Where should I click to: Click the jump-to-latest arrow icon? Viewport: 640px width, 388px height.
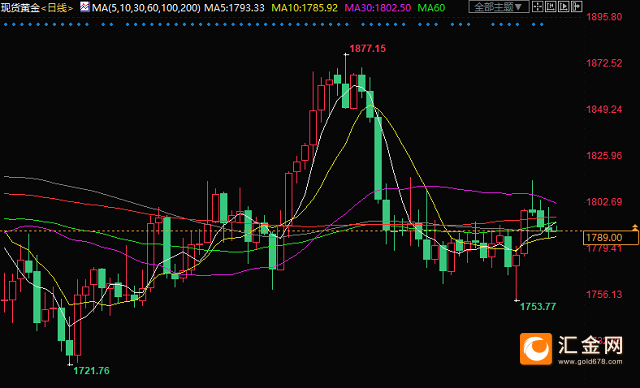tap(577, 7)
